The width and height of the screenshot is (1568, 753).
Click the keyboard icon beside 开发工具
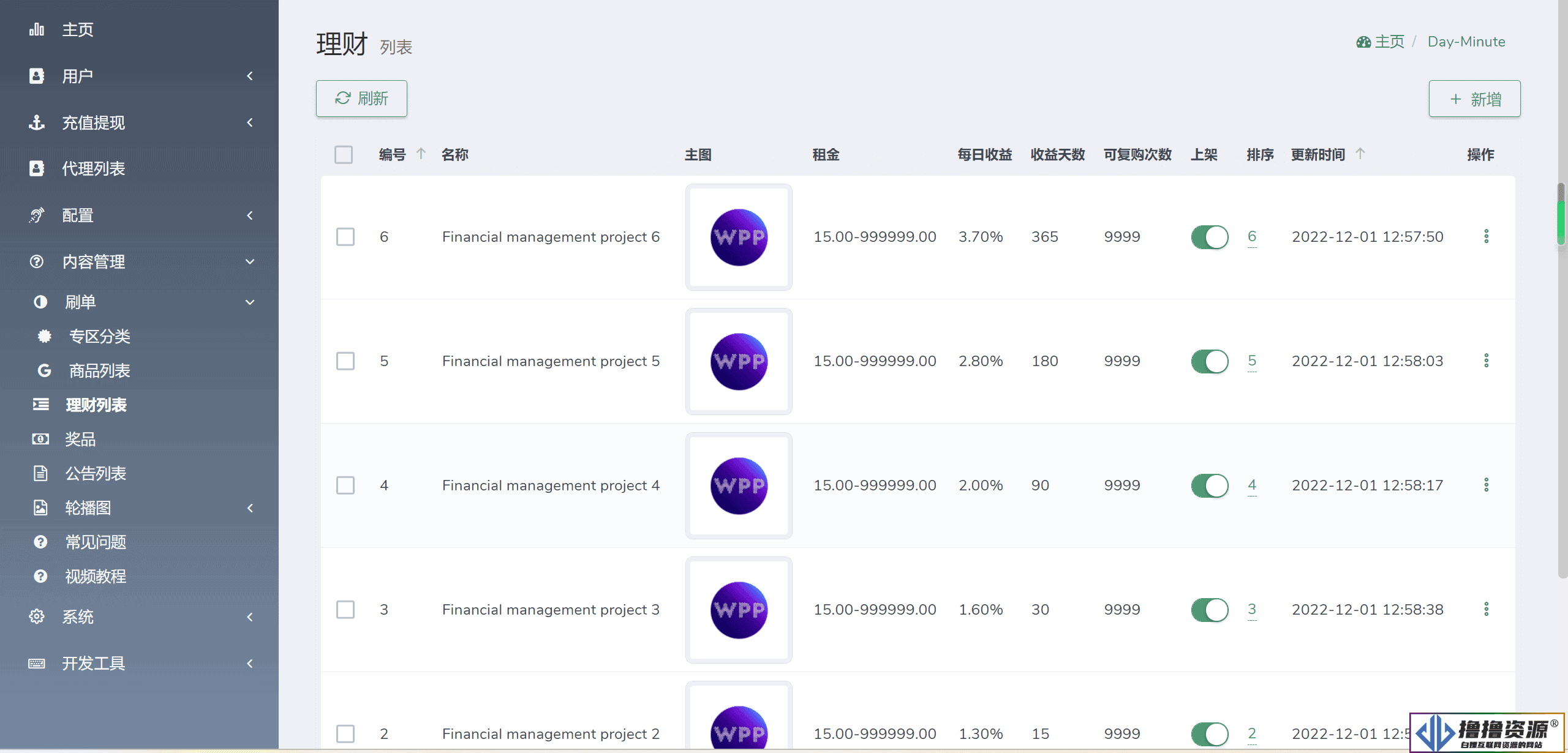pyautogui.click(x=37, y=663)
